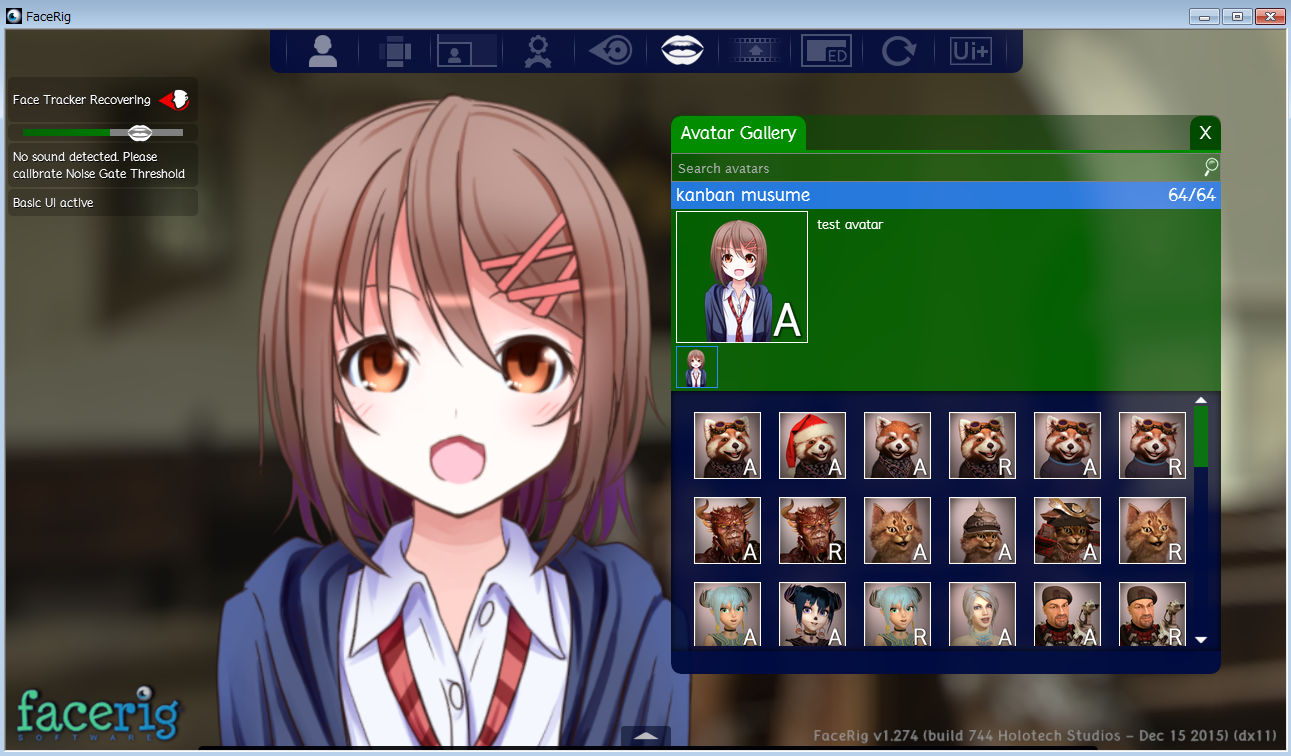Select the plain cat avatar marked R
Viewport: 1291px width, 756px height.
pyautogui.click(x=1152, y=530)
